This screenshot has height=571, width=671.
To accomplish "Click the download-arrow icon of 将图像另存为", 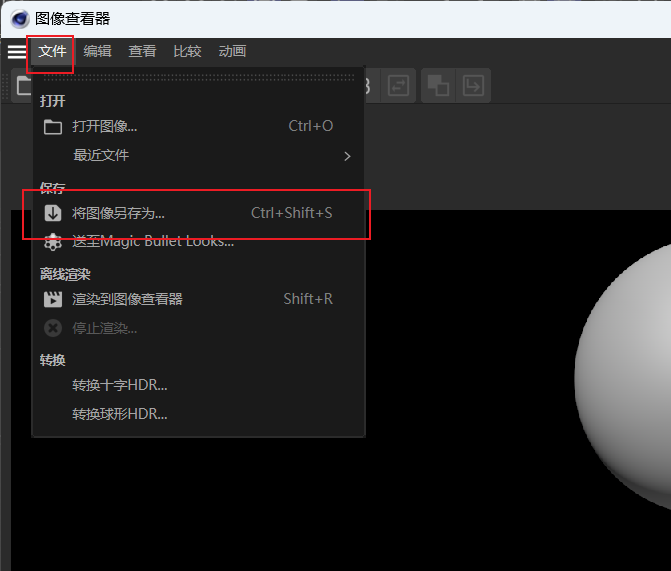I will pos(53,213).
